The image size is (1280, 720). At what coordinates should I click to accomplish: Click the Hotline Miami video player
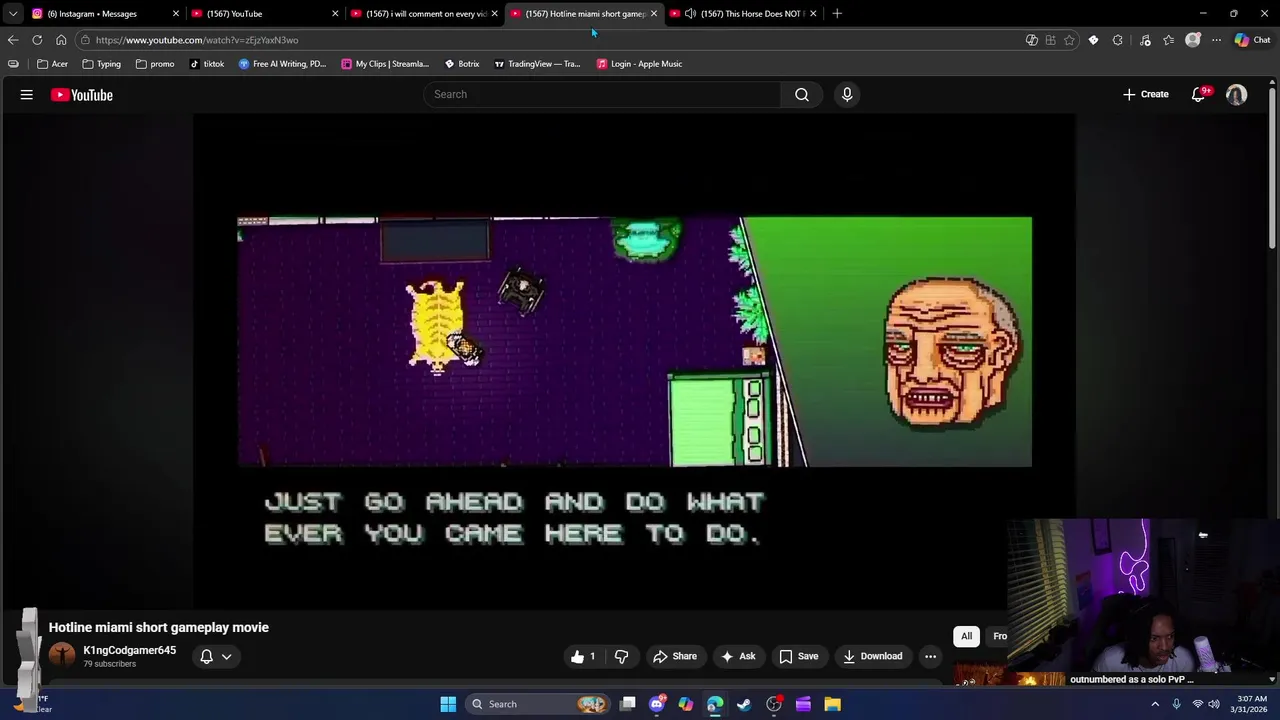[x=634, y=360]
